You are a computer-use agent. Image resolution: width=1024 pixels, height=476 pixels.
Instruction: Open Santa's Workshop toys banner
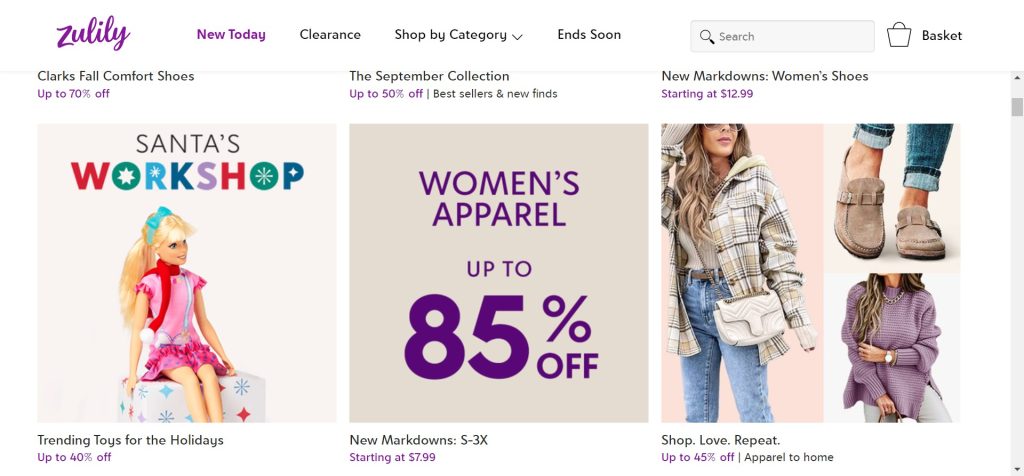click(187, 272)
